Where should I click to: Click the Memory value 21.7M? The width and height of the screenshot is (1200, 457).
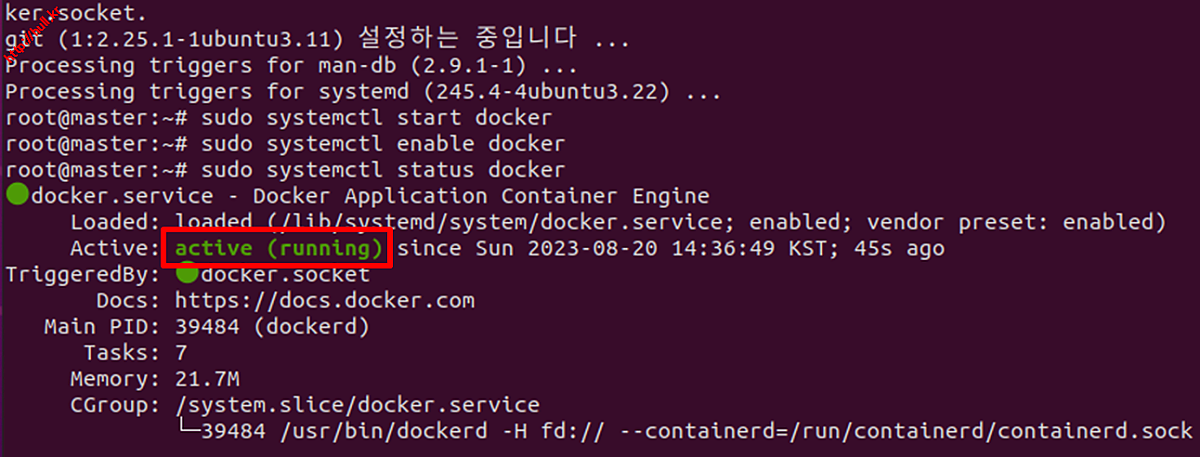point(207,379)
